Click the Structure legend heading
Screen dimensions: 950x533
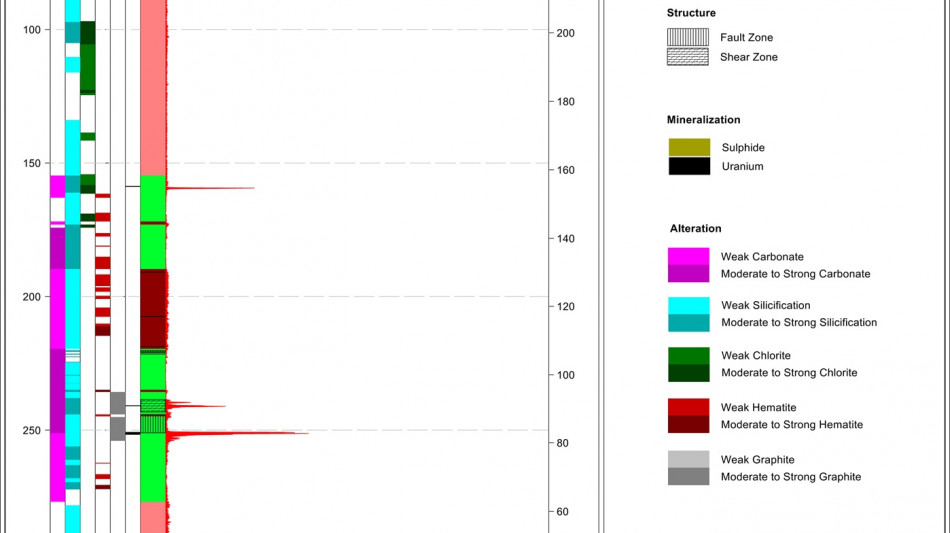tap(691, 13)
